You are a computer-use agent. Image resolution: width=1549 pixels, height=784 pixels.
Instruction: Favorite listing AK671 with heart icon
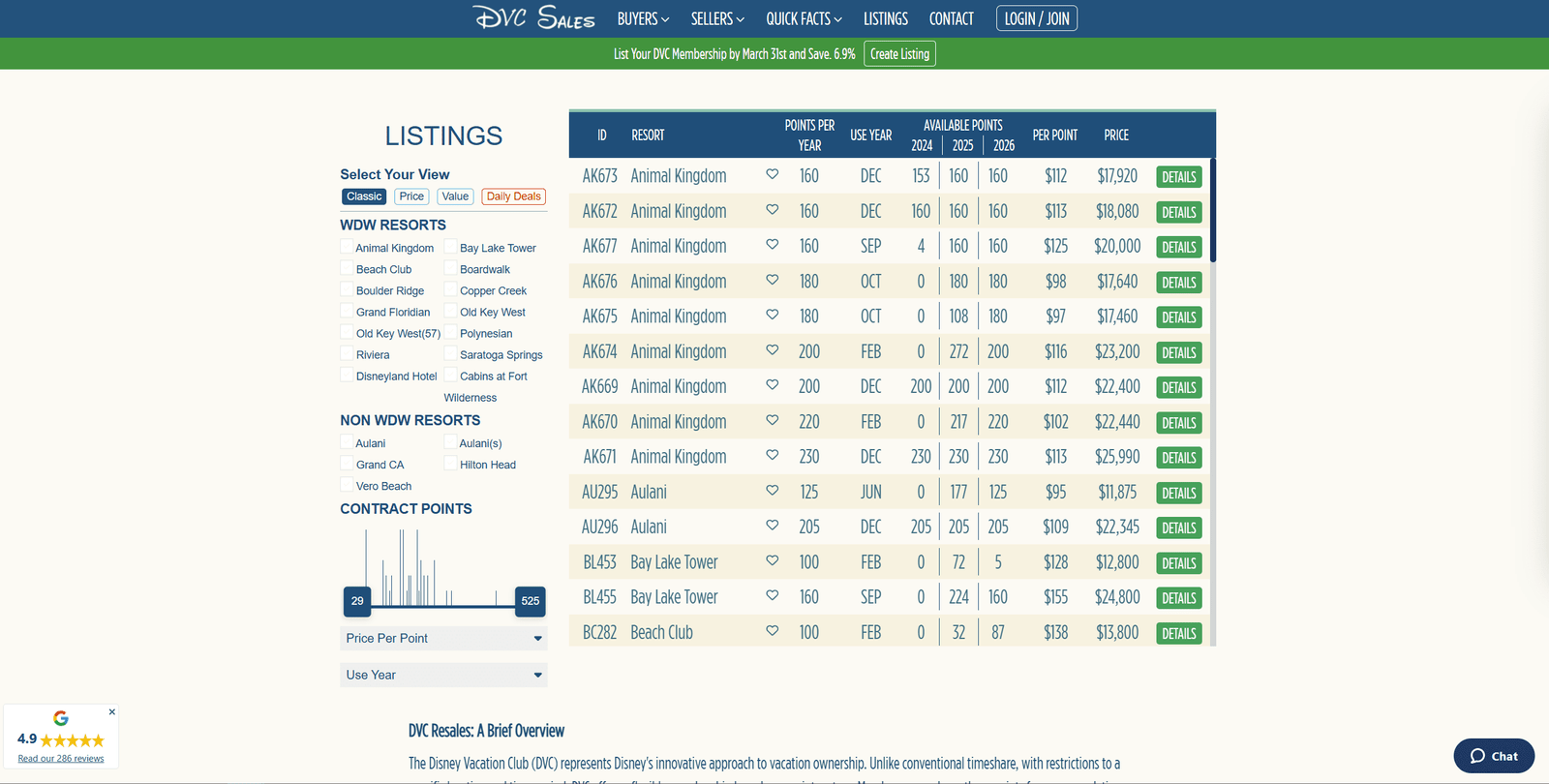773,456
